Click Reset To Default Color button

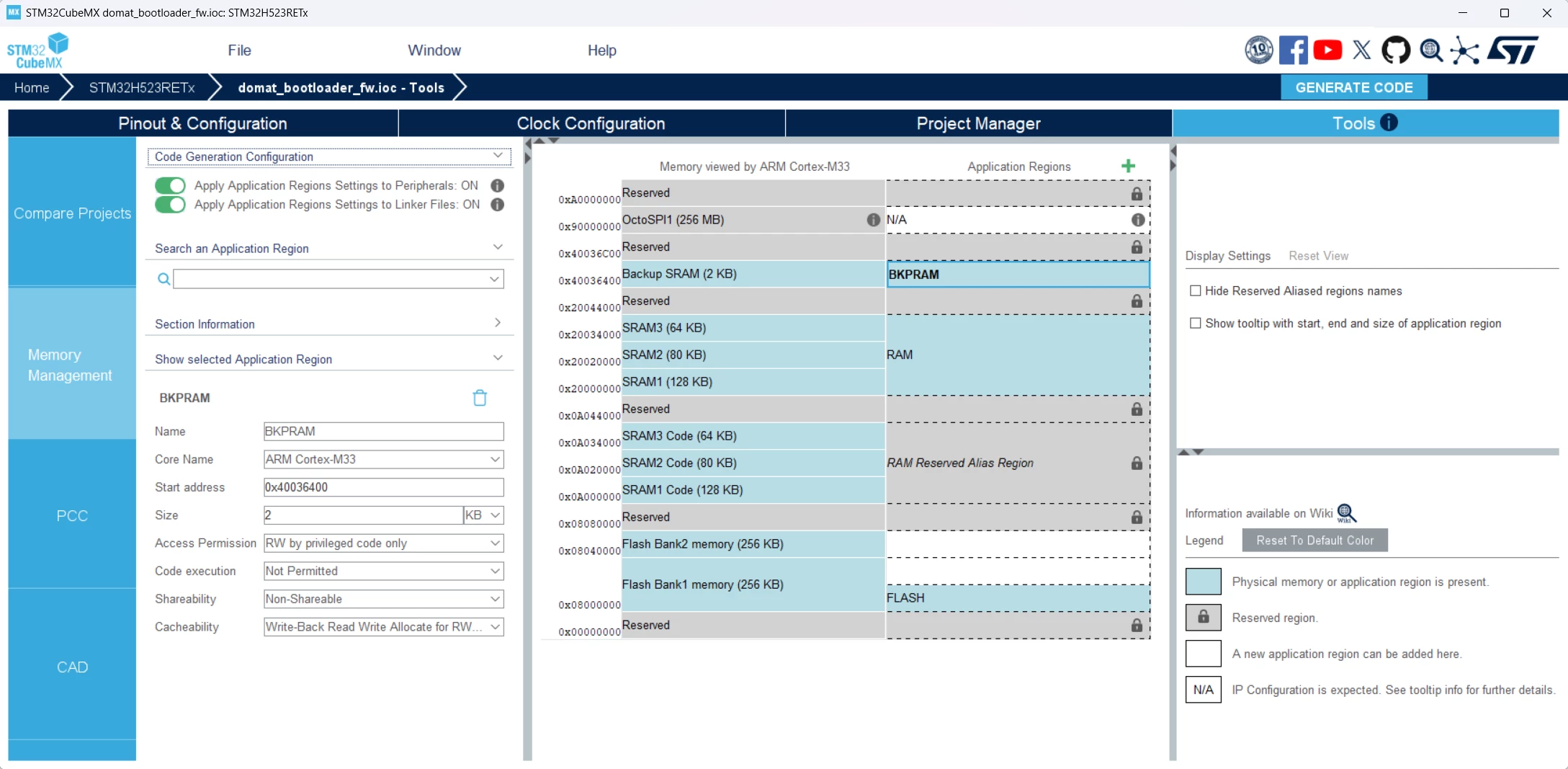[1315, 541]
